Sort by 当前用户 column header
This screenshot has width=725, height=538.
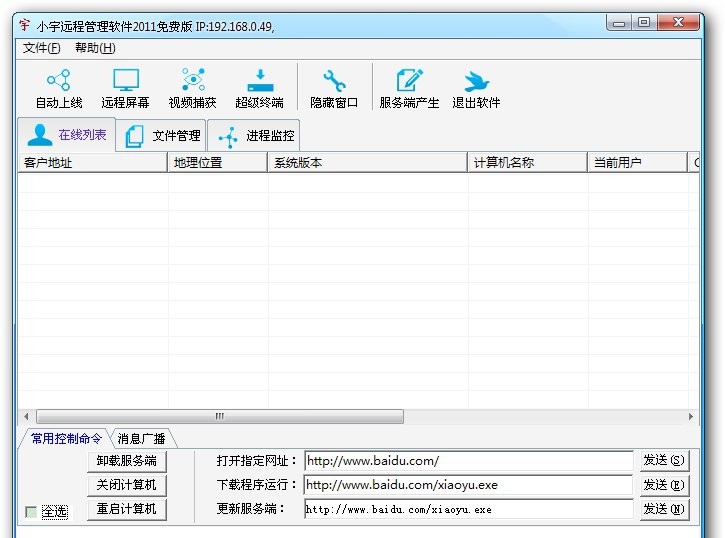(x=638, y=163)
